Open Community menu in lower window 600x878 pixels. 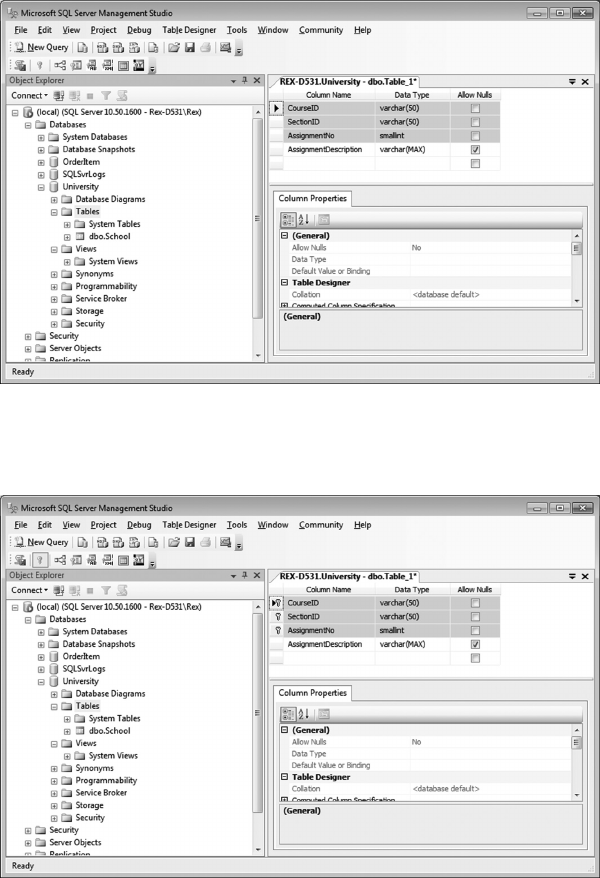coord(321,525)
